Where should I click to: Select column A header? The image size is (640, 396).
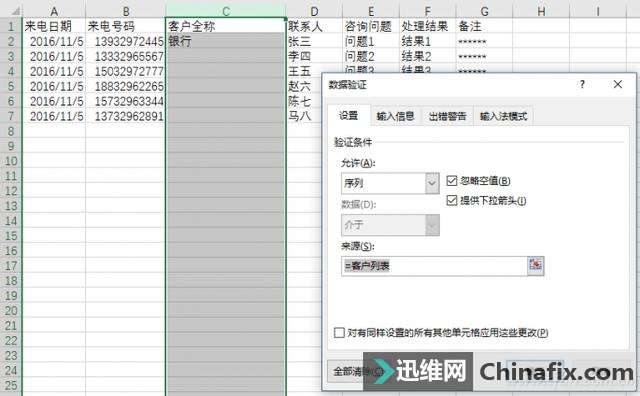click(x=54, y=11)
